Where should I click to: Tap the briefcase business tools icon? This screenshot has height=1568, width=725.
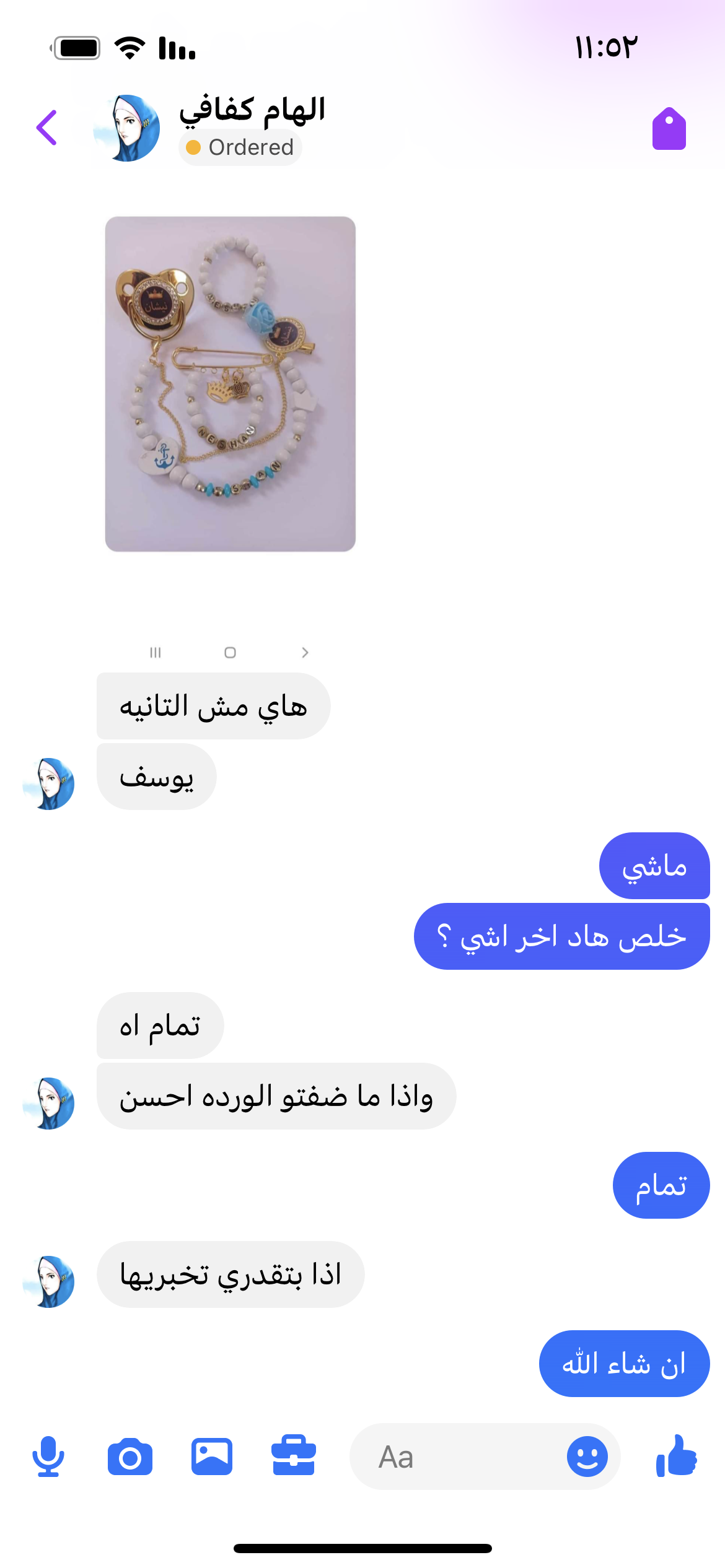(294, 1455)
